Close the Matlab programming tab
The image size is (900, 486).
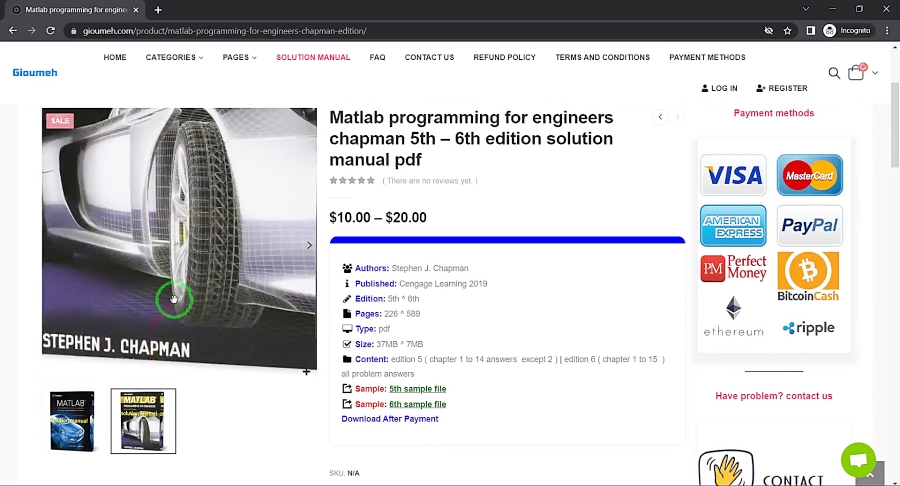point(135,10)
